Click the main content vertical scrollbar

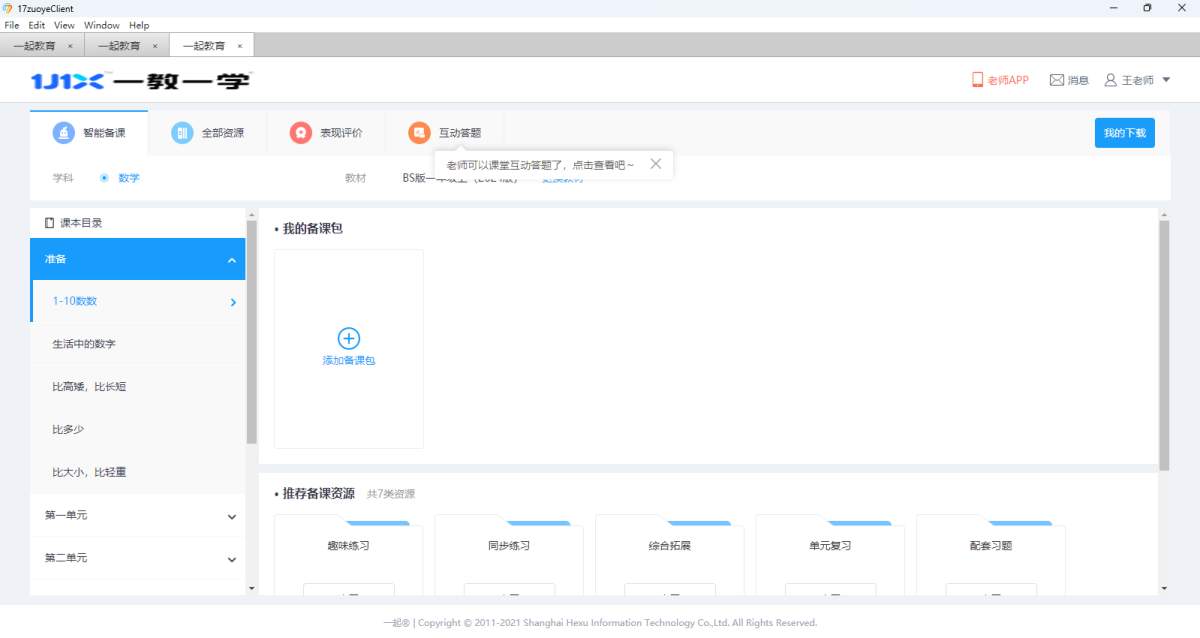coord(1164,345)
